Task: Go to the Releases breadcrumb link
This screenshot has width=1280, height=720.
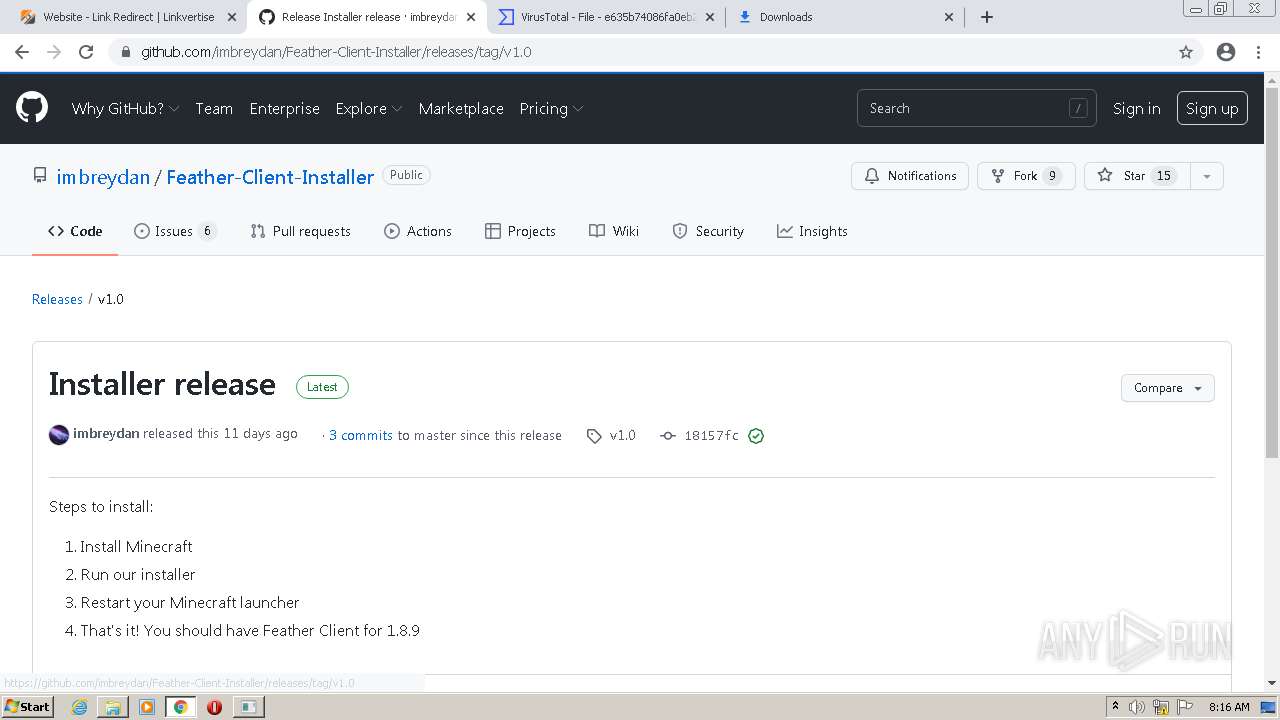Action: coord(57,299)
